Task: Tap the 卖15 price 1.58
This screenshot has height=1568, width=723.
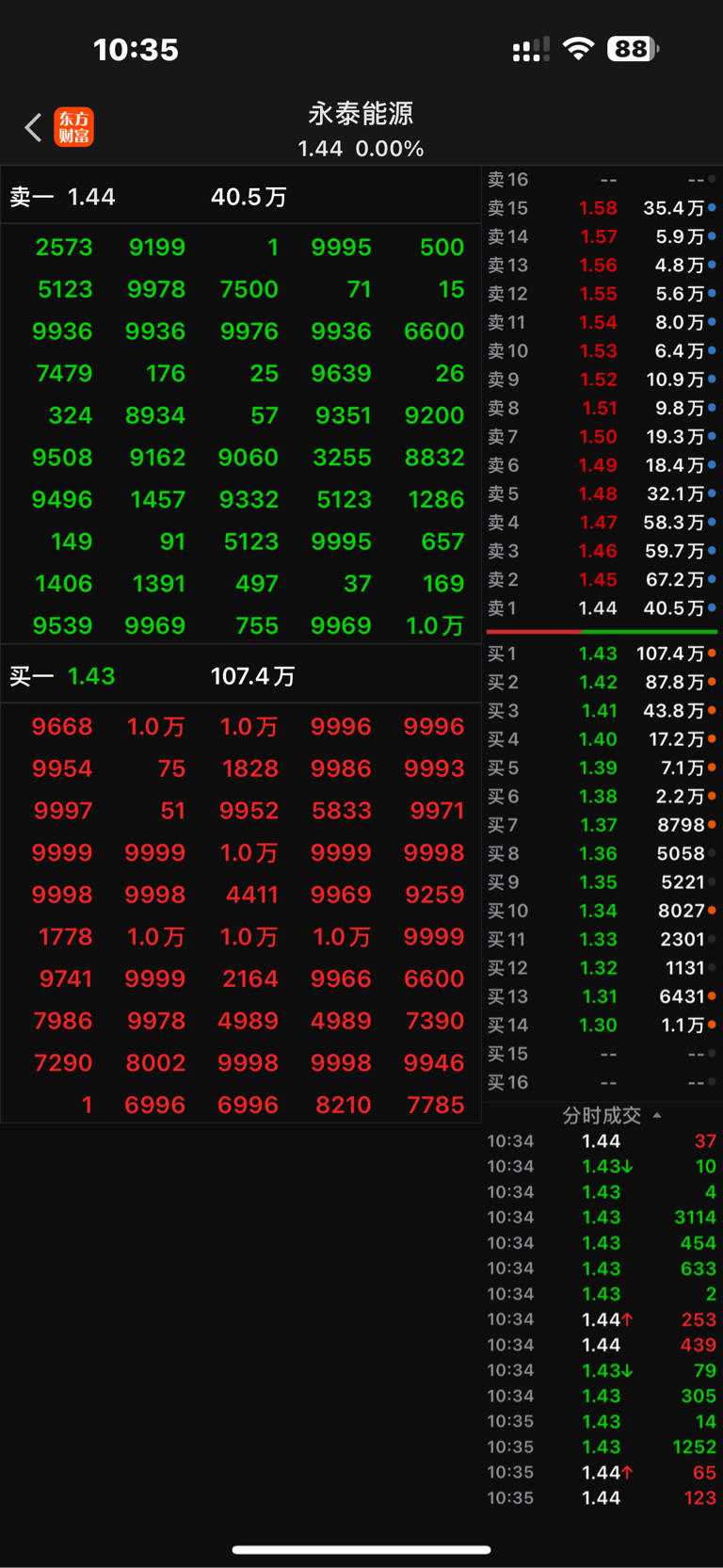Action: click(x=598, y=208)
